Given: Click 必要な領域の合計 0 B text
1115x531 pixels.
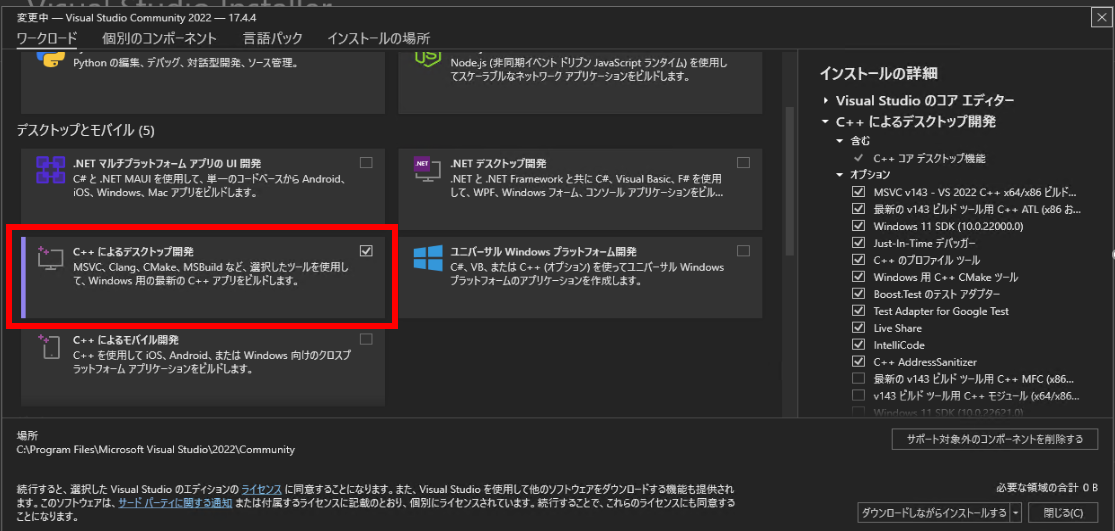Looking at the screenshot, I should tap(1047, 488).
